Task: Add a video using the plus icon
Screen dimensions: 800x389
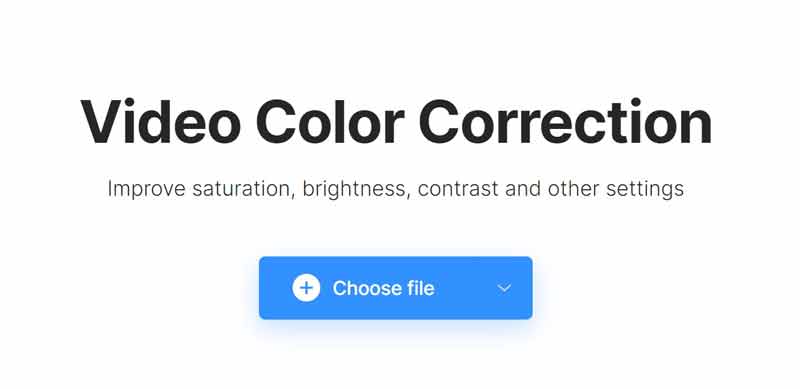Action: coord(306,288)
